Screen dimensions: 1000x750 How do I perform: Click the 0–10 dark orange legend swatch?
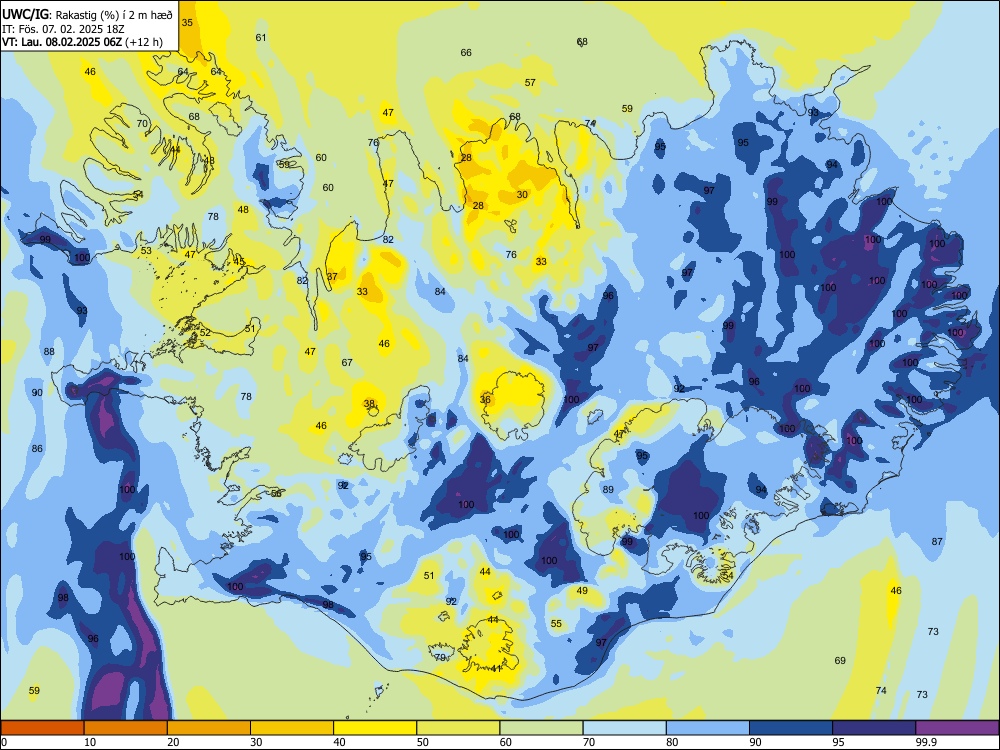pyautogui.click(x=42, y=728)
